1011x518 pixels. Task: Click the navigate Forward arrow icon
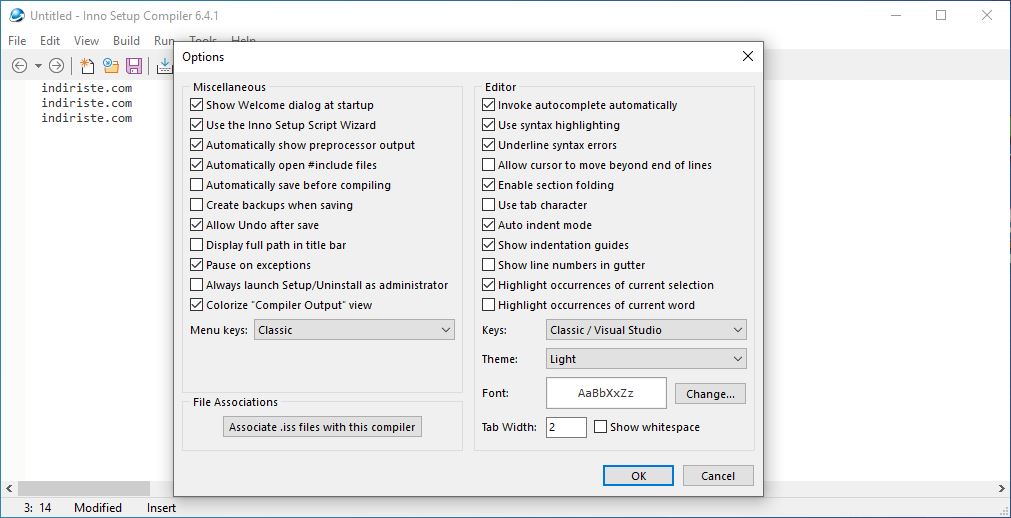point(57,65)
